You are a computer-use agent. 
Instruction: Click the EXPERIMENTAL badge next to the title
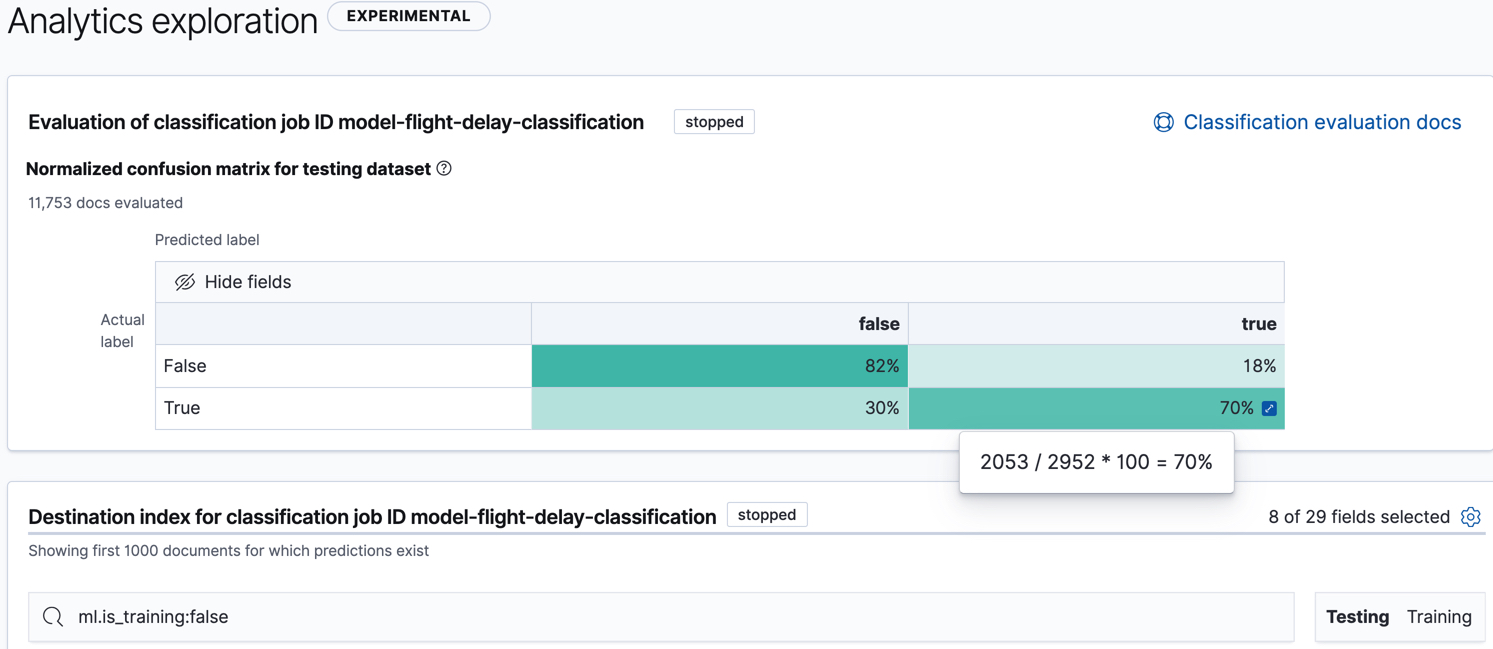[x=408, y=16]
